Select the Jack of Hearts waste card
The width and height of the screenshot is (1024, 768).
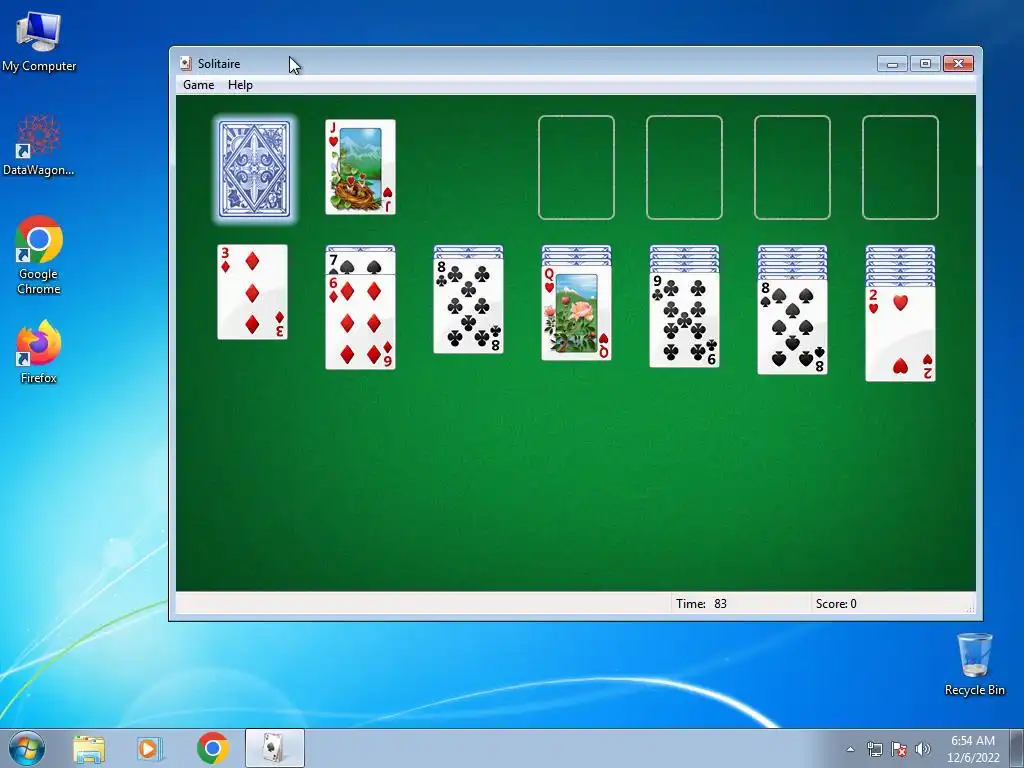360,167
